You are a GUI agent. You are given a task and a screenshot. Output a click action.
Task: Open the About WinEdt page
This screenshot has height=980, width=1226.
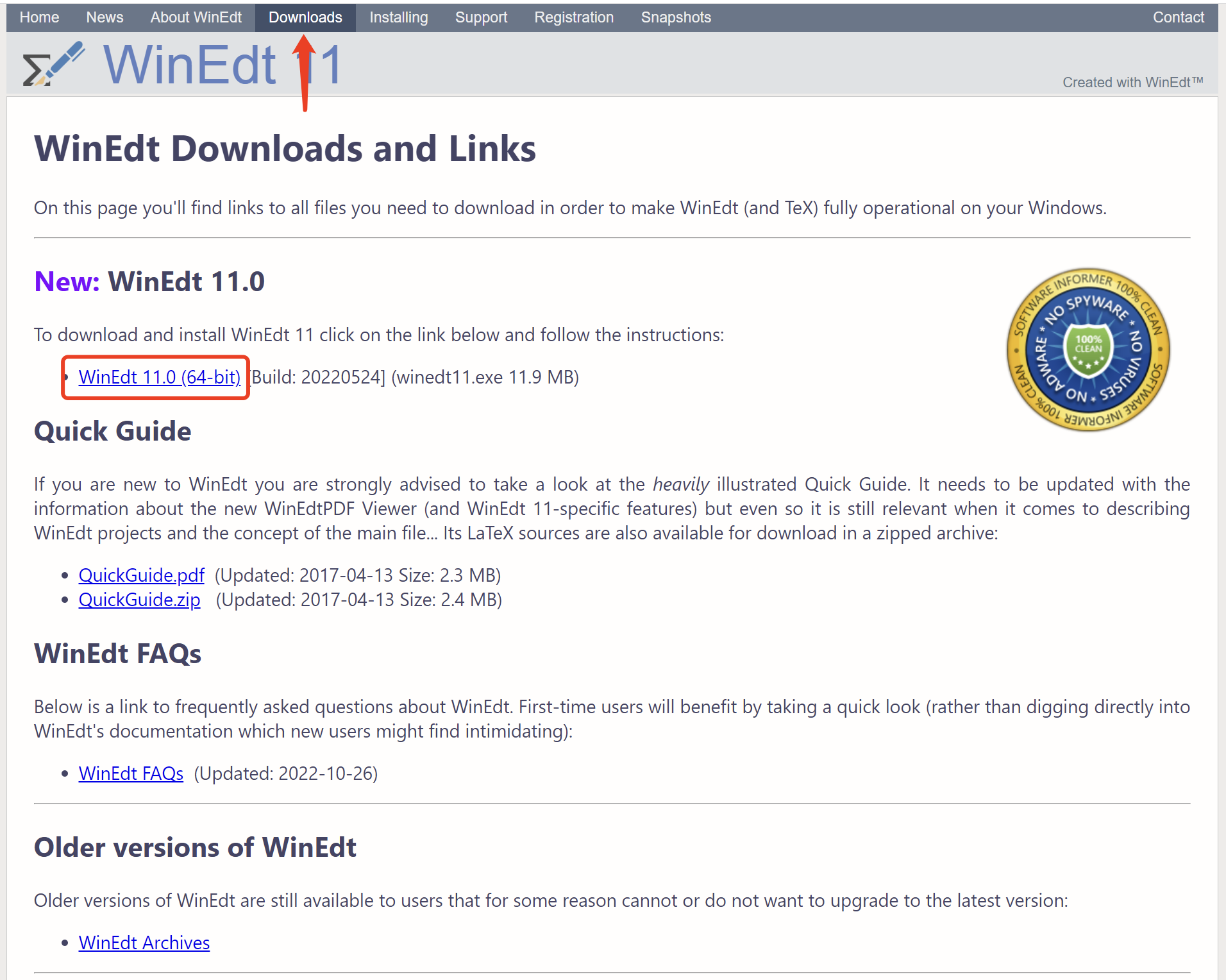tap(196, 17)
